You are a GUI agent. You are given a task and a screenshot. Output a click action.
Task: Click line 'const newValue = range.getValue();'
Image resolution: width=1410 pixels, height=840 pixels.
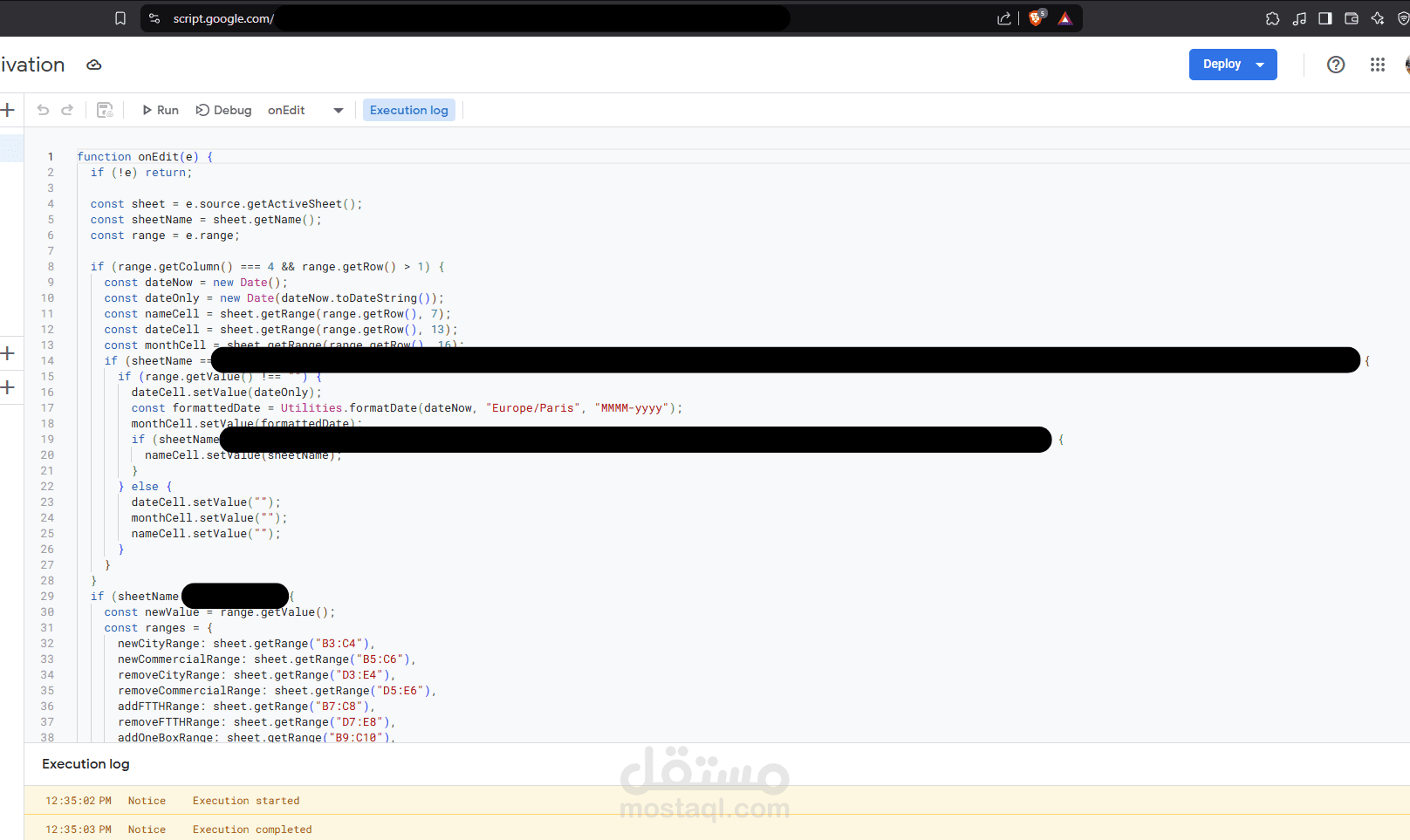(219, 612)
